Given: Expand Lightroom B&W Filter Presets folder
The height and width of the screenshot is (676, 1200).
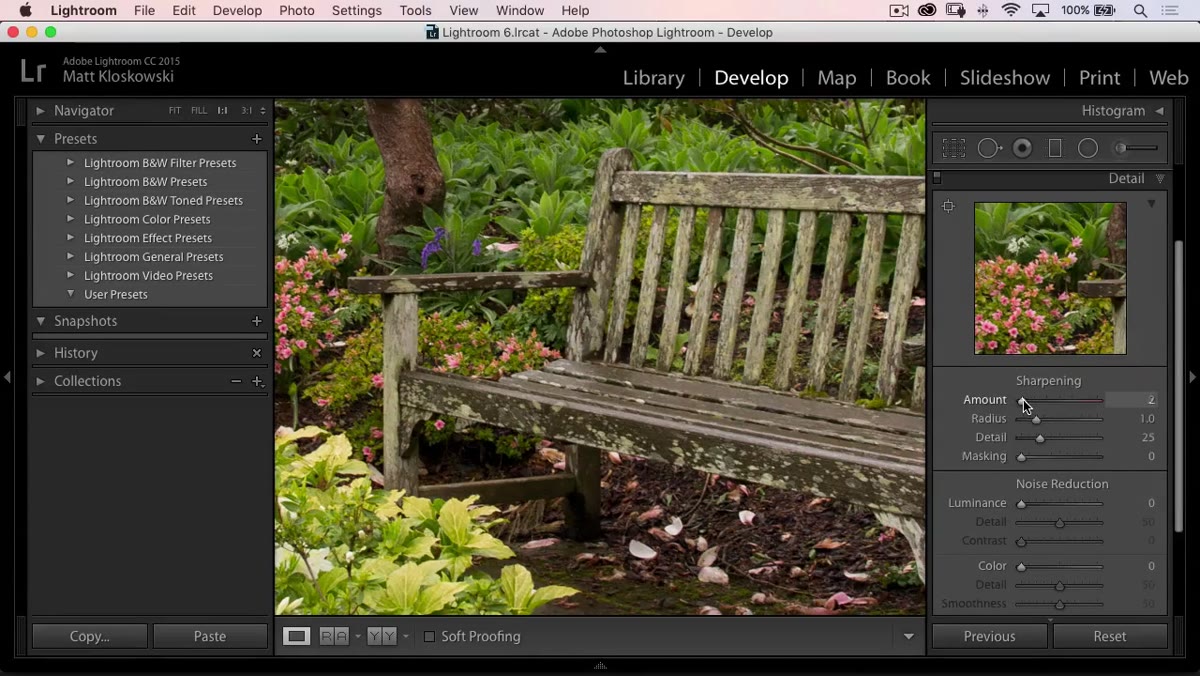Looking at the screenshot, I should pos(70,162).
